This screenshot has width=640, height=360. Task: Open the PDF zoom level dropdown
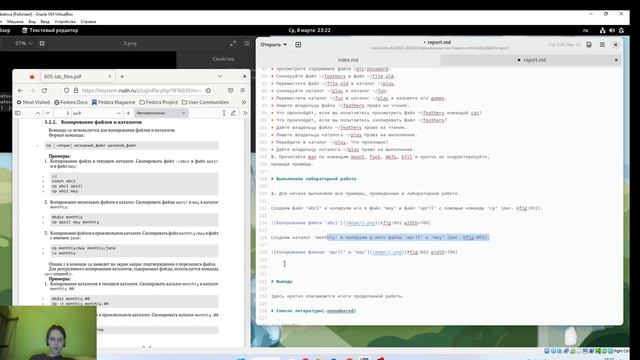pyautogui.click(x=161, y=113)
